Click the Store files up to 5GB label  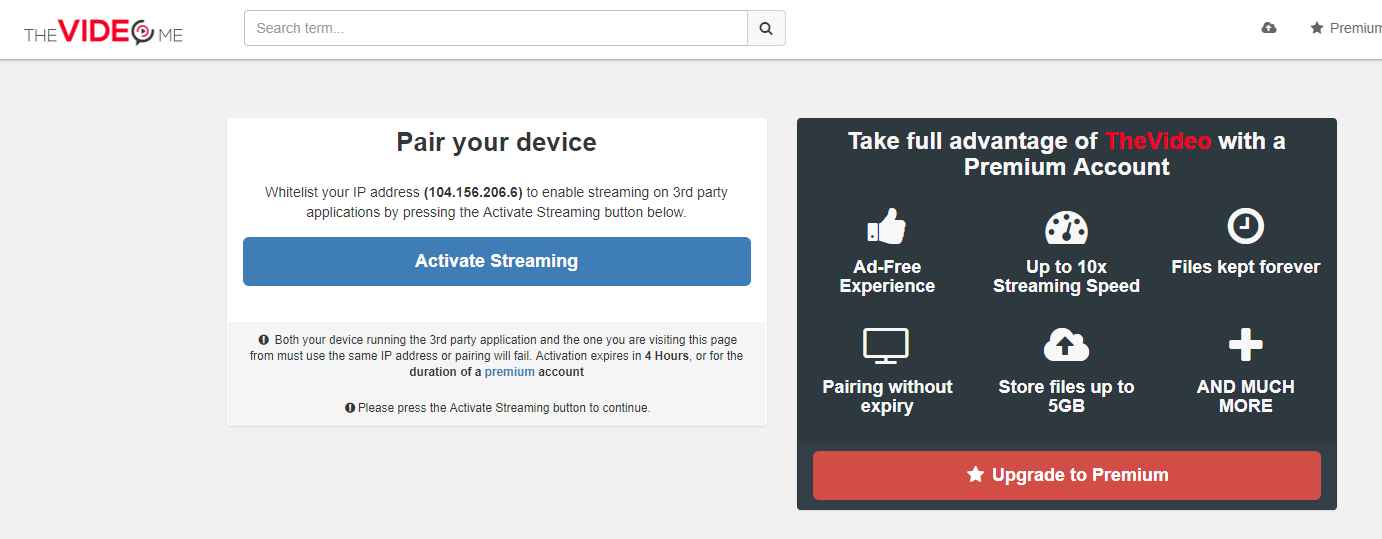click(1066, 396)
